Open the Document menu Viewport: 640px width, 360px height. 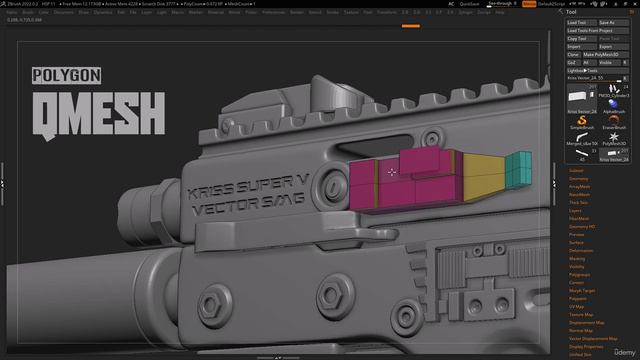64,12
